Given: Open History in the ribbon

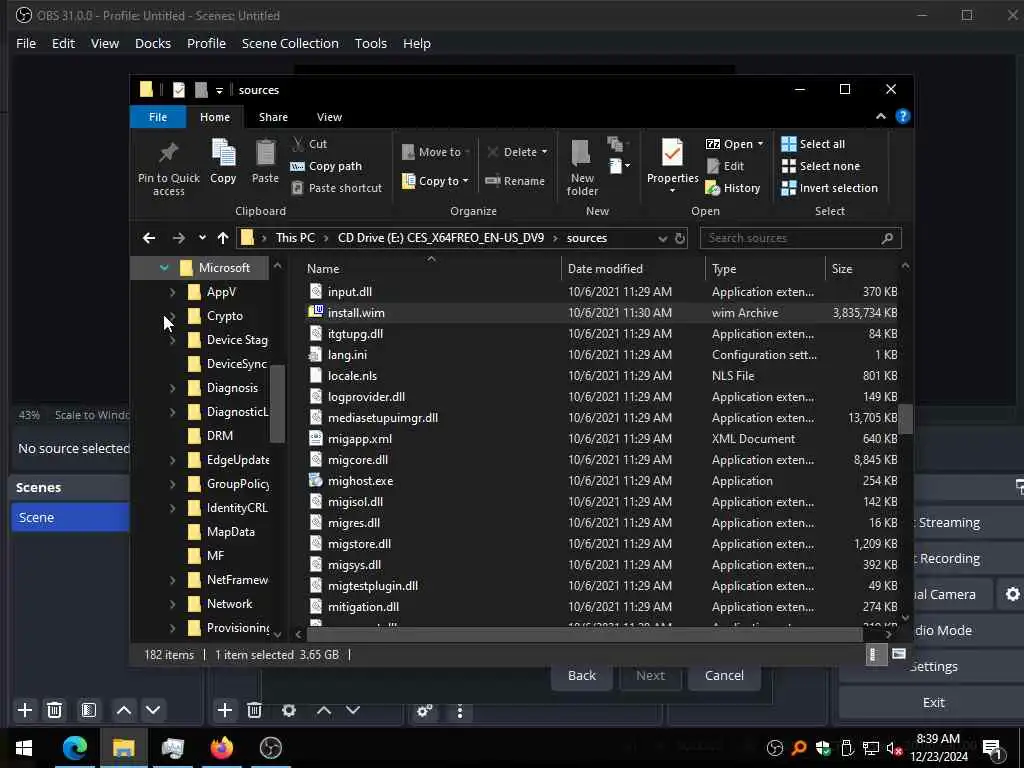Looking at the screenshot, I should coord(733,188).
